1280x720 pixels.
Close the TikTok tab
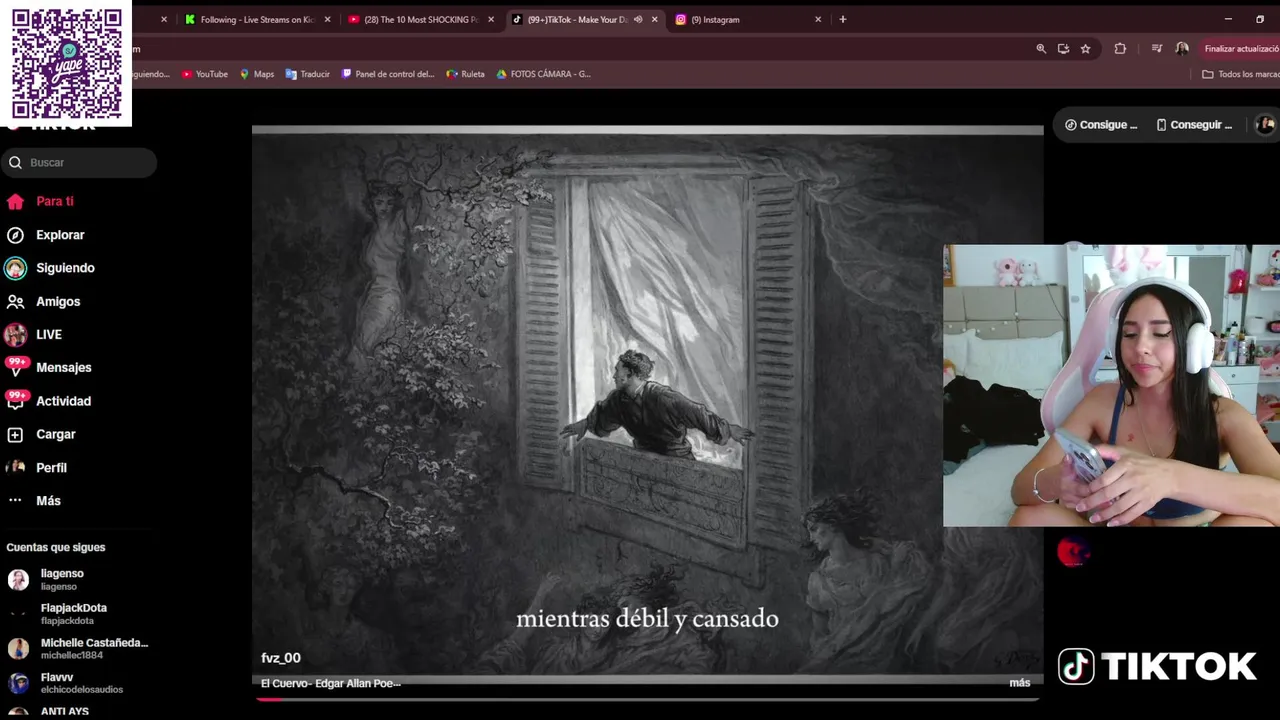click(655, 19)
